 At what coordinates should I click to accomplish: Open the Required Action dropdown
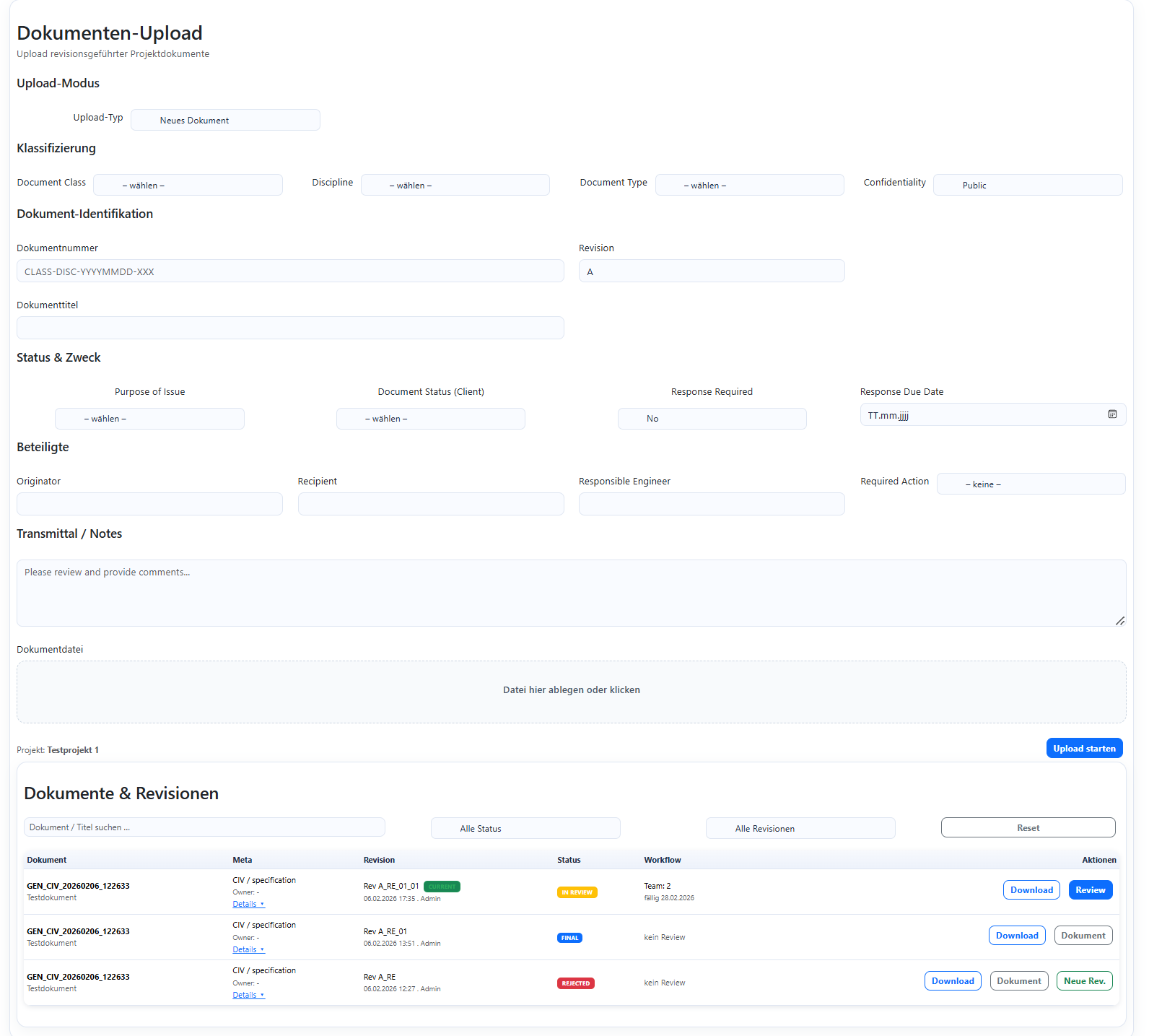pos(1031,484)
